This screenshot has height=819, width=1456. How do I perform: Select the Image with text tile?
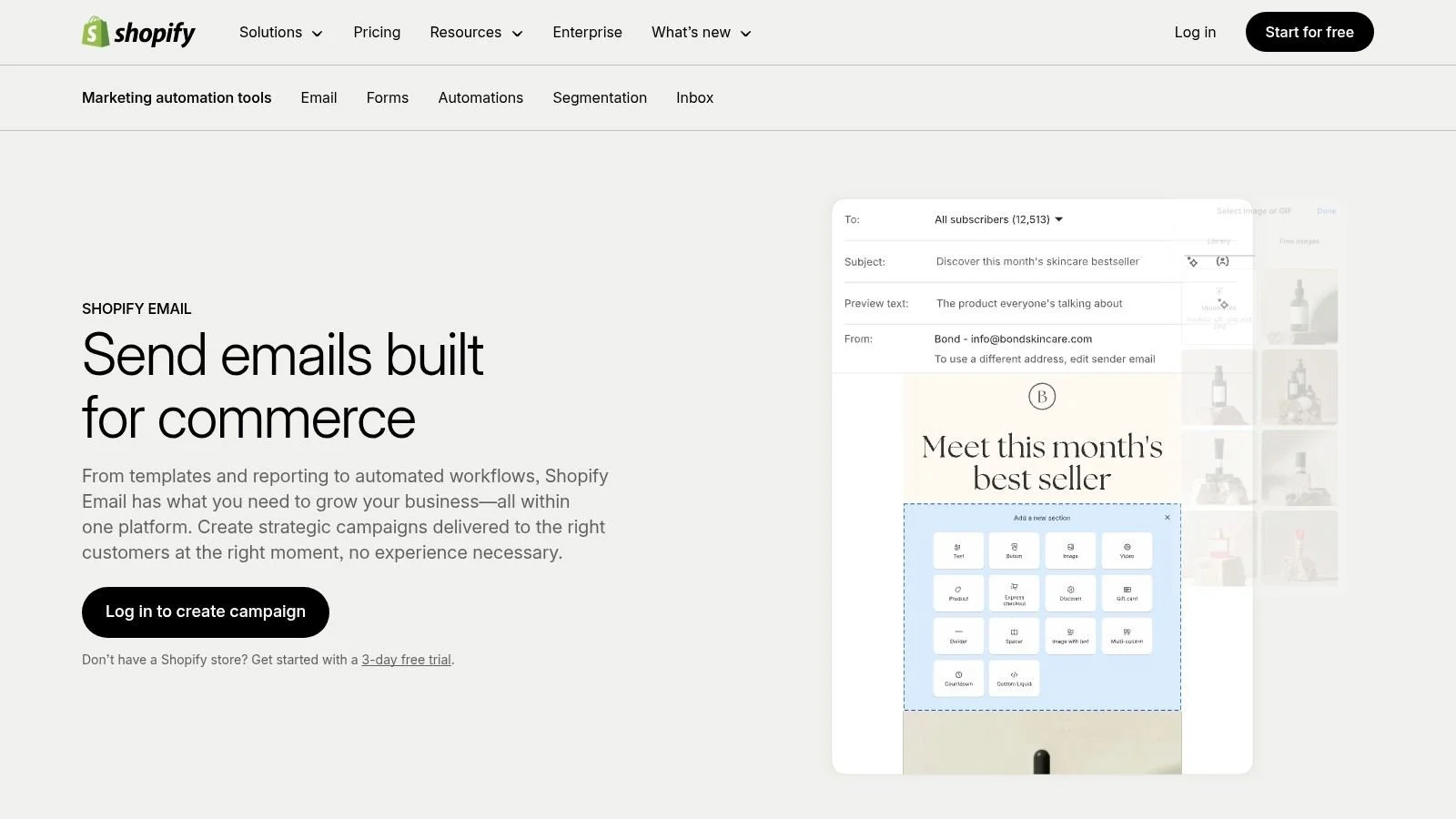1070,636
